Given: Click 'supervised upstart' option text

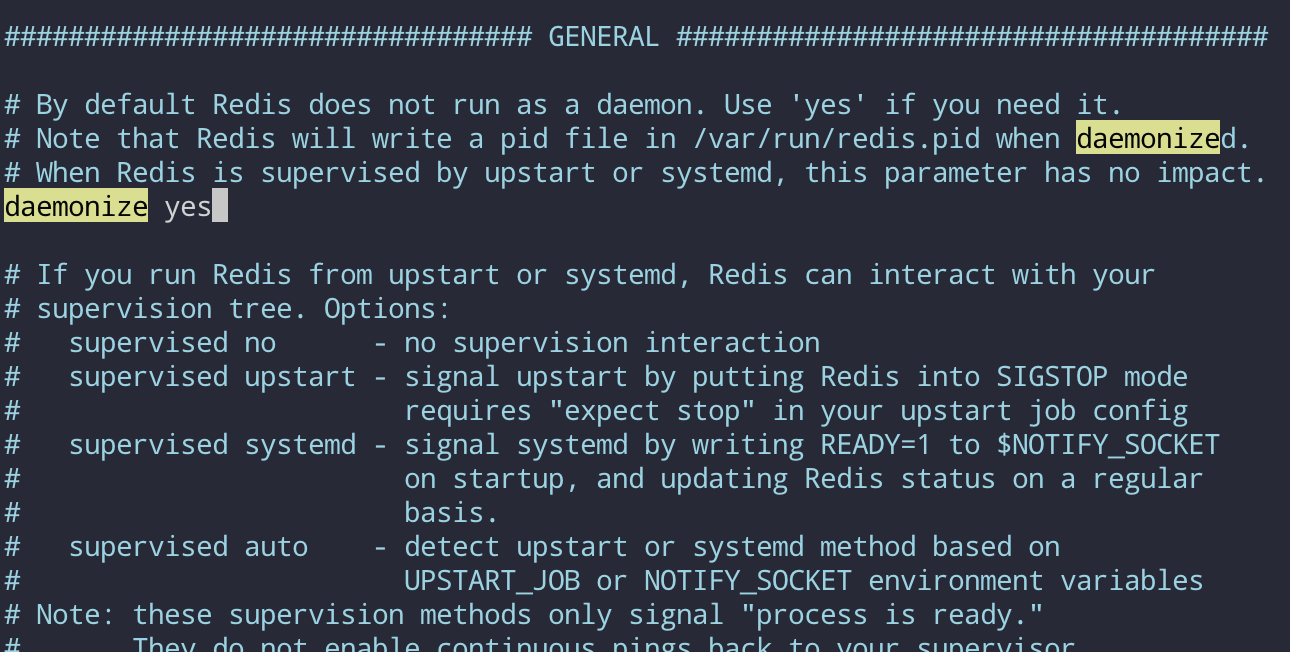Looking at the screenshot, I should click(x=212, y=377).
